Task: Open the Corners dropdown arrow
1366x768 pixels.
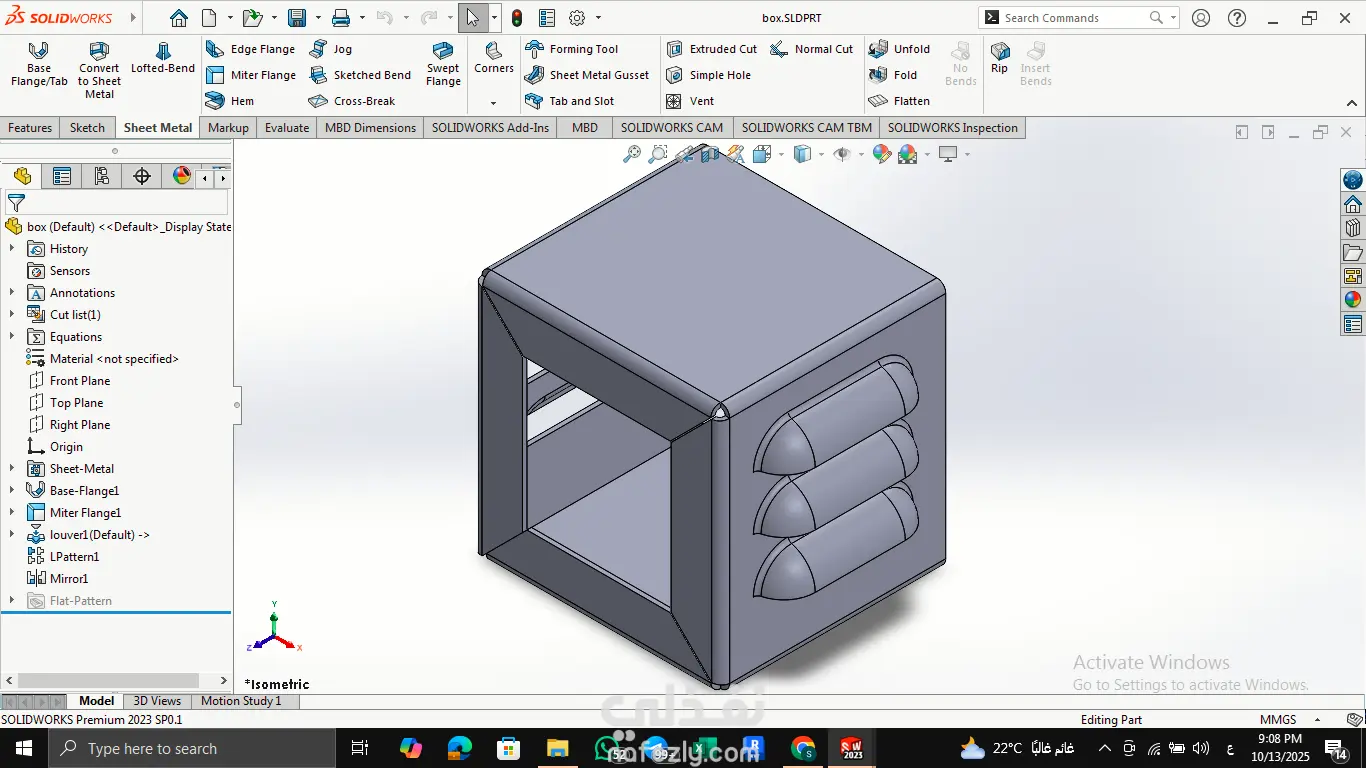Action: point(493,103)
